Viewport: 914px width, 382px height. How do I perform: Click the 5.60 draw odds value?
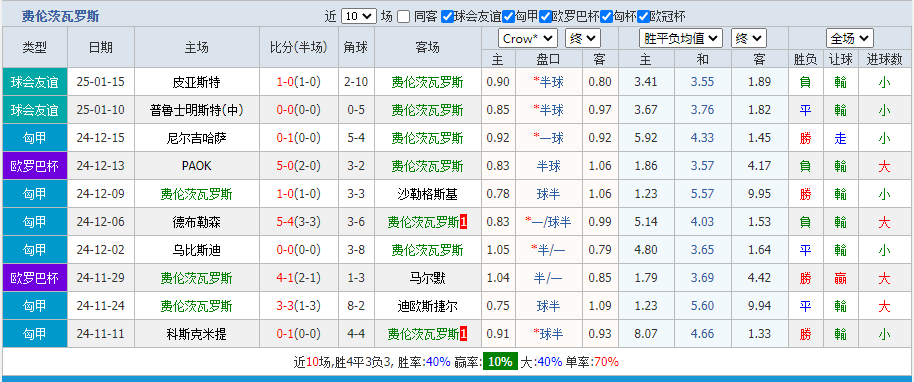(702, 306)
